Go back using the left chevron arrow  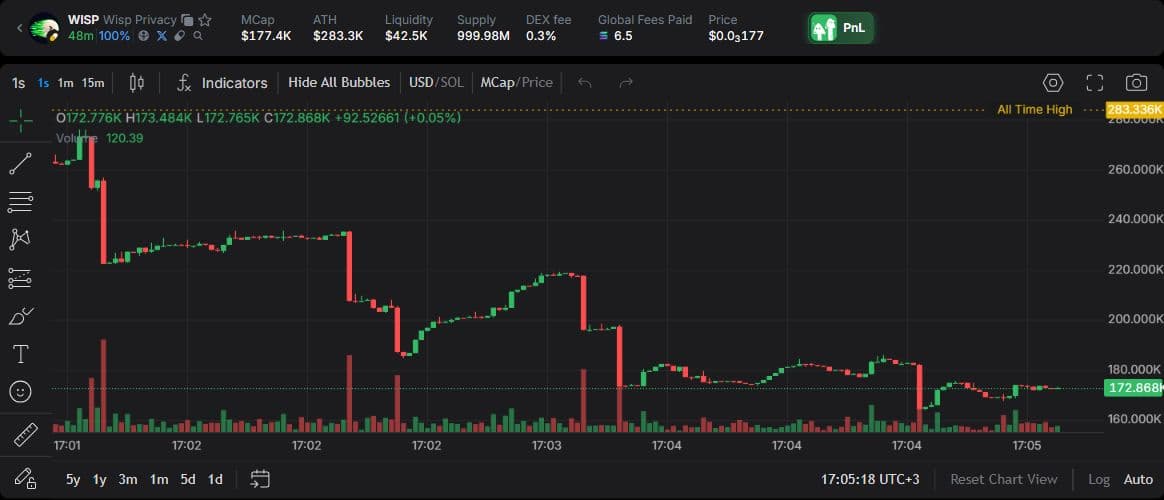point(19,28)
